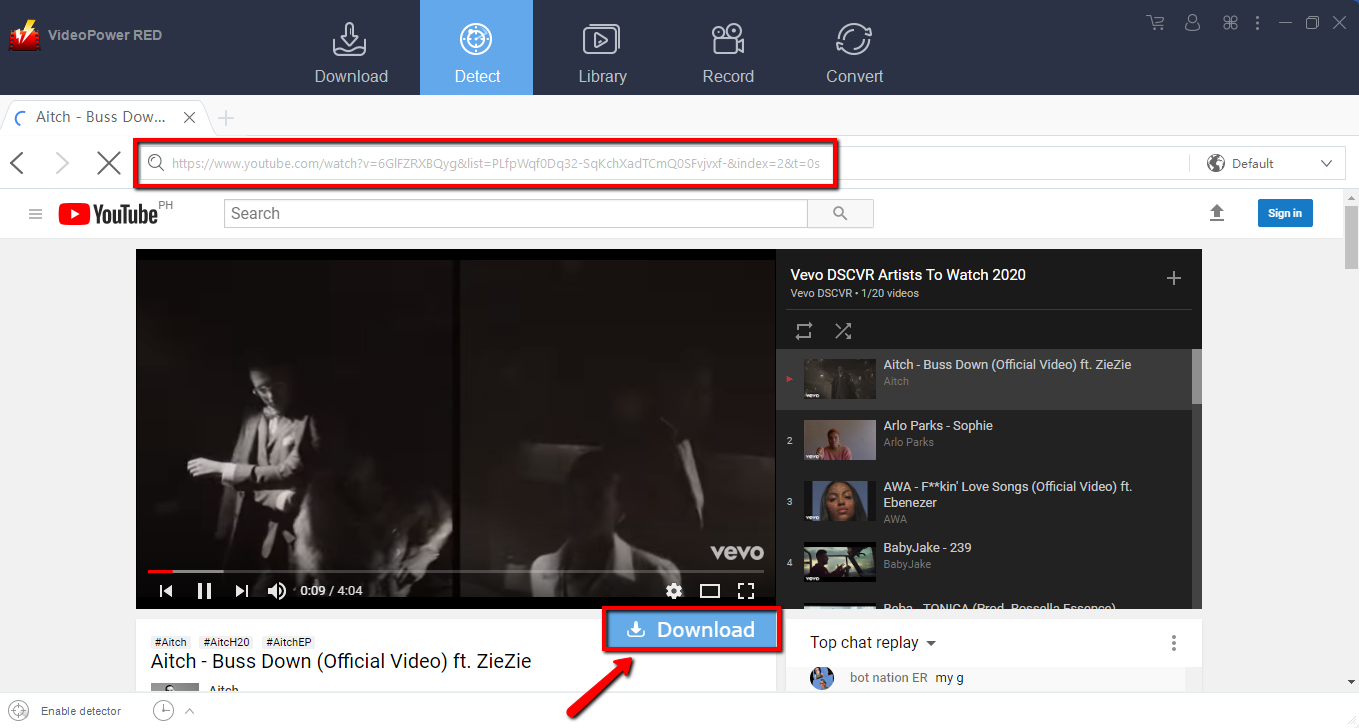Select BabyJake - 239 playlist item
The height and width of the screenshot is (728, 1359).
(x=983, y=562)
